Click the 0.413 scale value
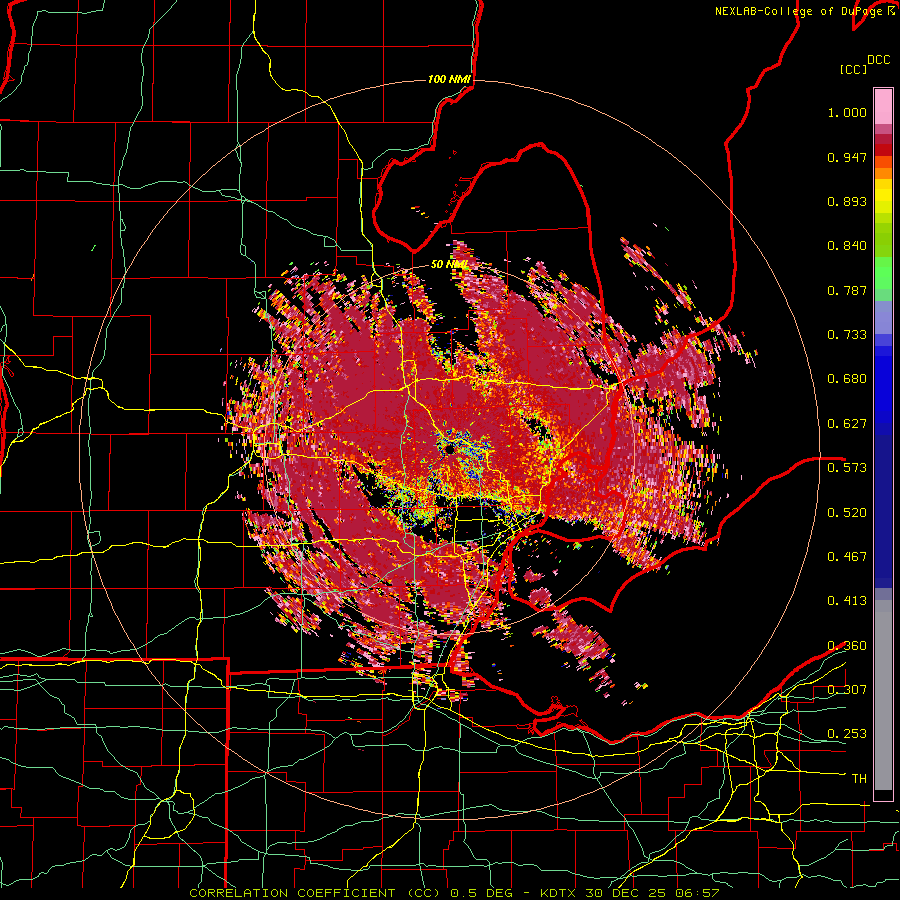 click(847, 601)
